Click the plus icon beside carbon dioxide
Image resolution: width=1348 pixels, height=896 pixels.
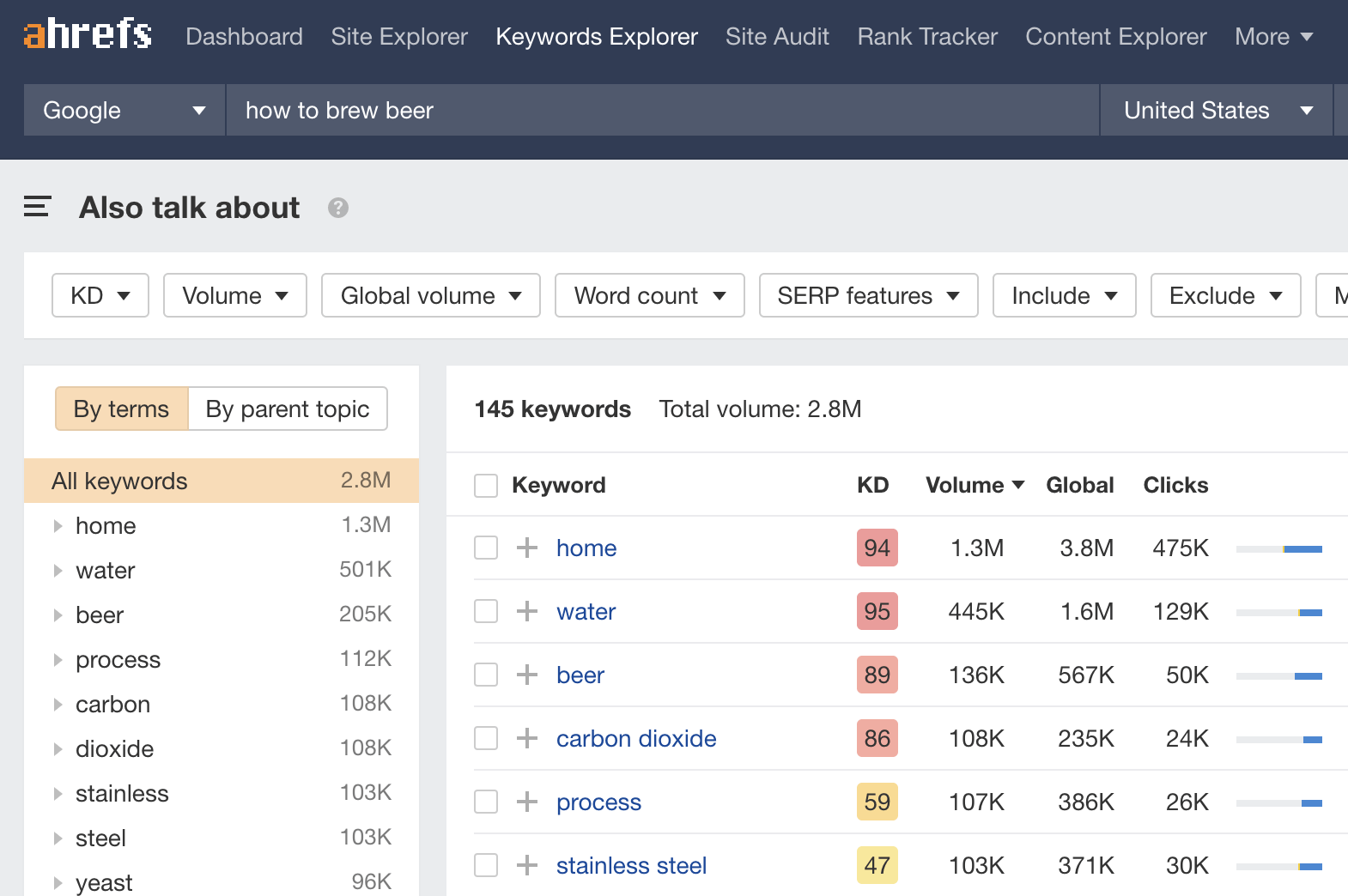point(527,738)
